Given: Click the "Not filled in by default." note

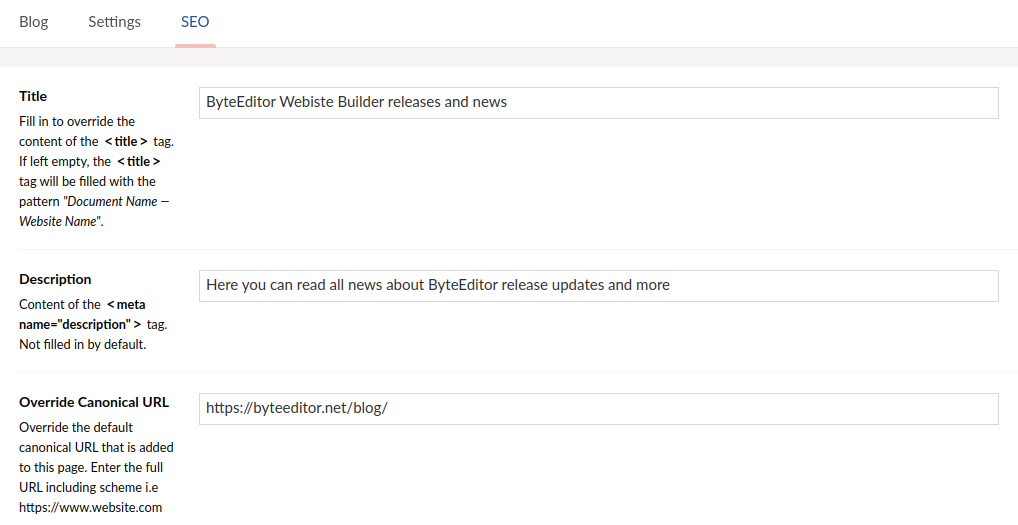Looking at the screenshot, I should tap(83, 345).
